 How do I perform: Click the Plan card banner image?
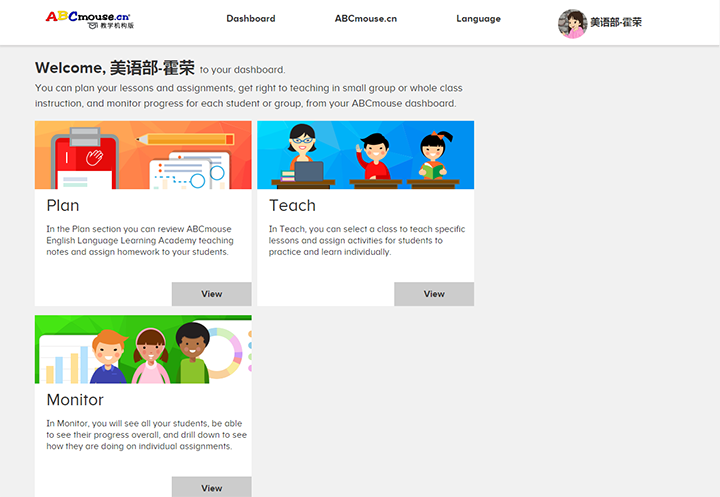pyautogui.click(x=143, y=155)
